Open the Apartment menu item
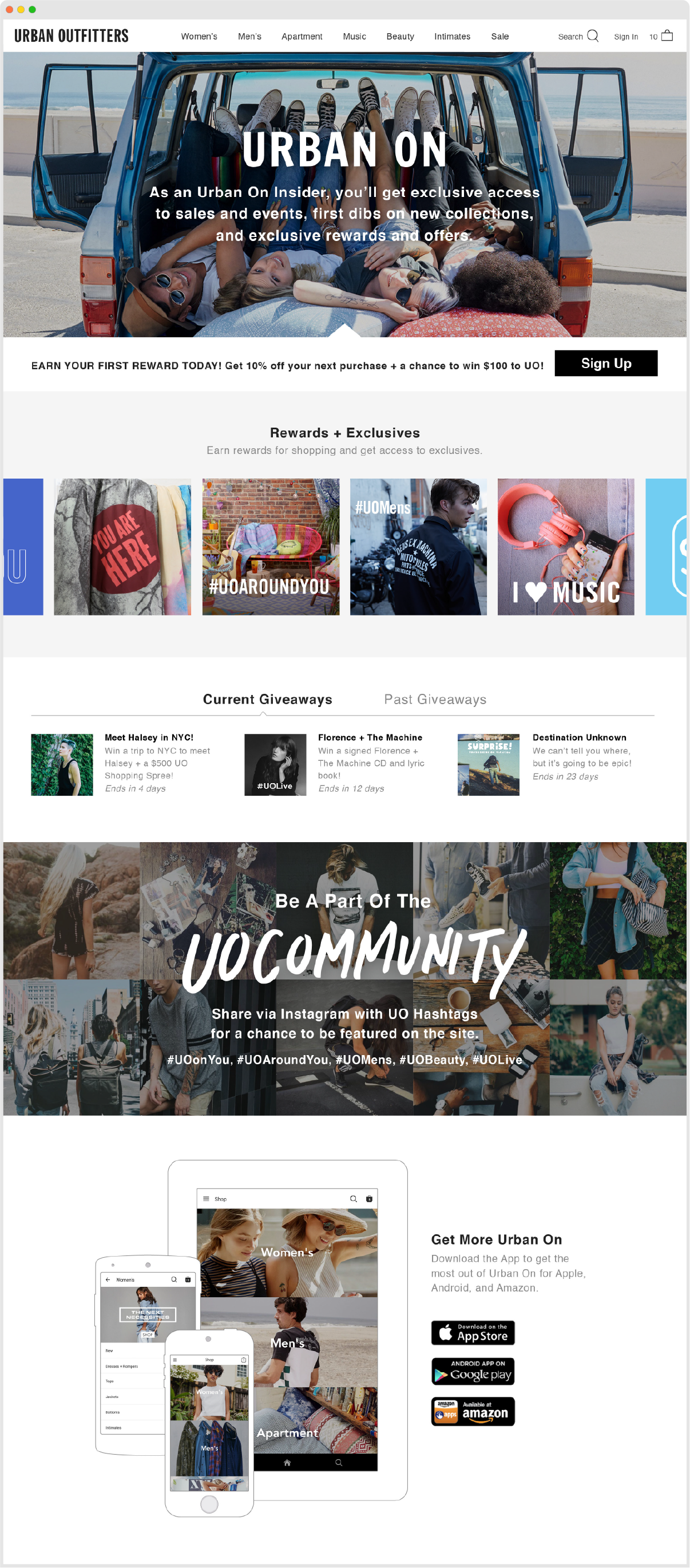Image resolution: width=690 pixels, height=1568 pixels. pos(302,37)
